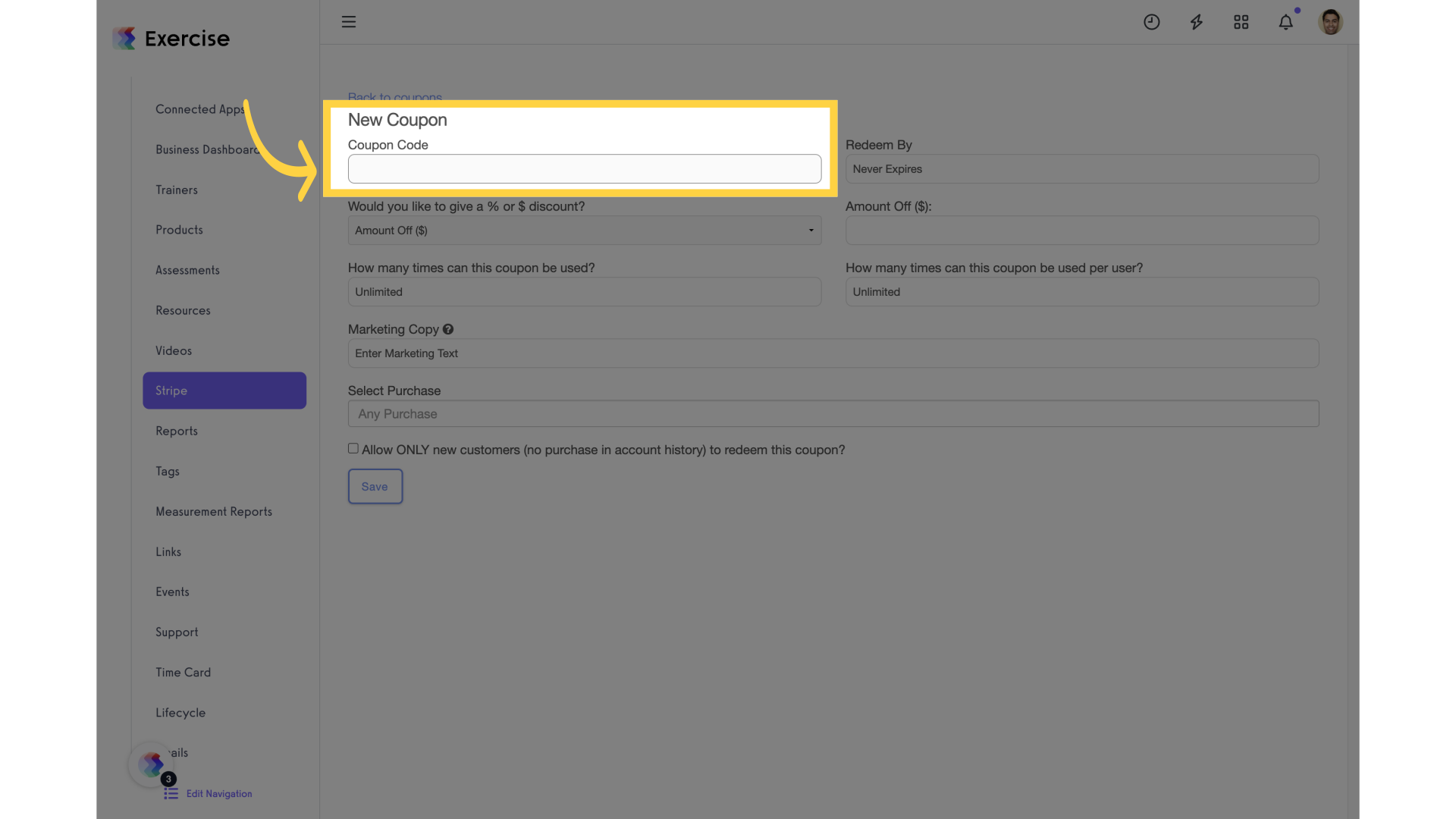1456x819 pixels.
Task: Open Links in sidebar
Action: pos(168,551)
